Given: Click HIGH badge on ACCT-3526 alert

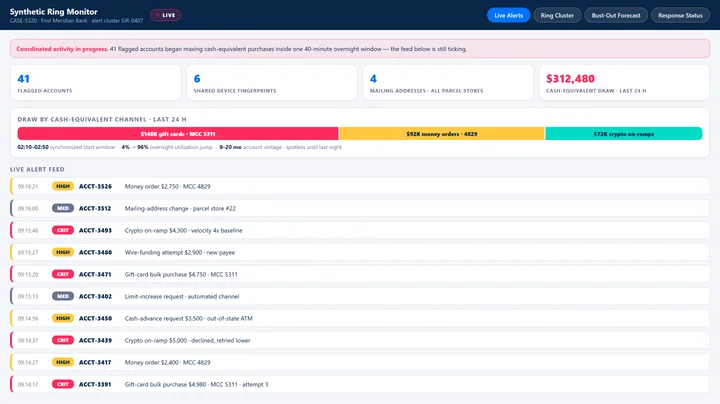Looking at the screenshot, I should click(x=63, y=186).
